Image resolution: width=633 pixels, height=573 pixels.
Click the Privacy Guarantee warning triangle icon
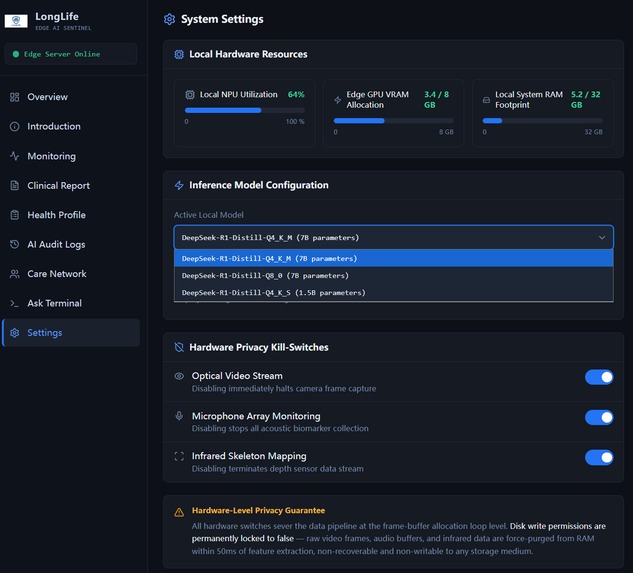click(179, 512)
